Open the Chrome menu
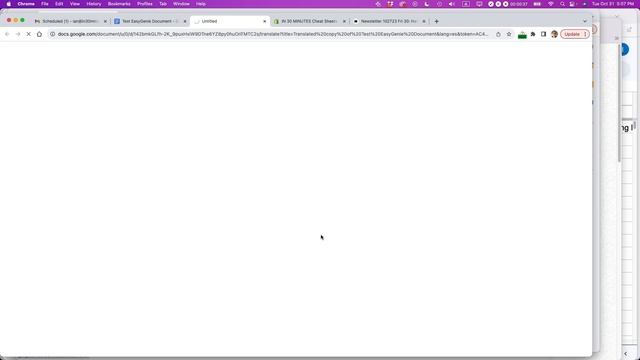The image size is (640, 360). pyautogui.click(x=26, y=4)
